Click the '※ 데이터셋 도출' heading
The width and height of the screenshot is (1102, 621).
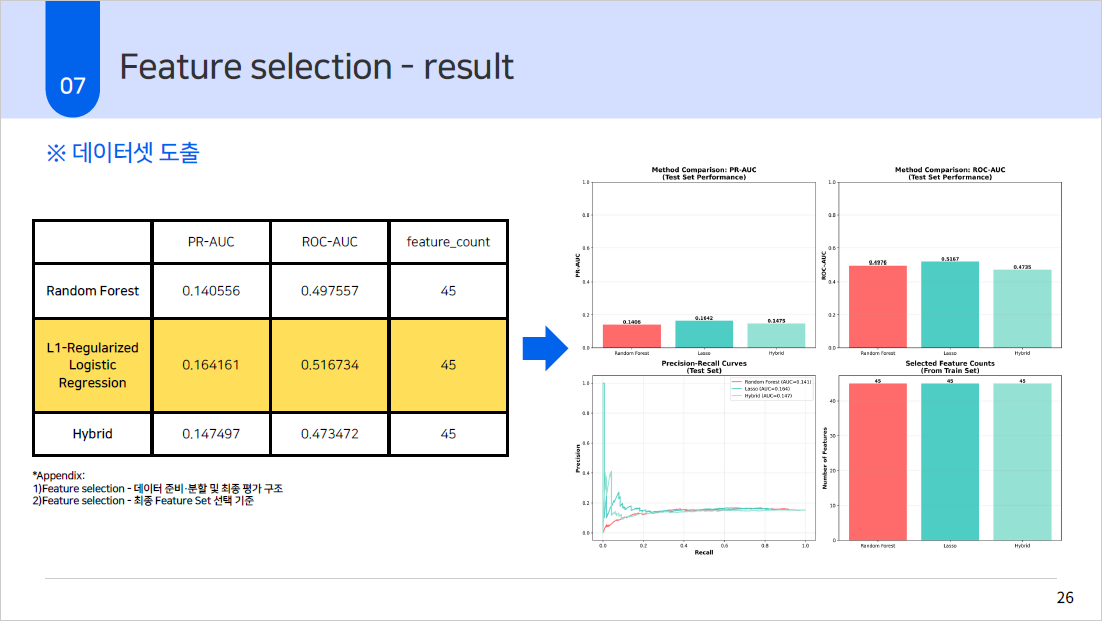click(x=122, y=153)
